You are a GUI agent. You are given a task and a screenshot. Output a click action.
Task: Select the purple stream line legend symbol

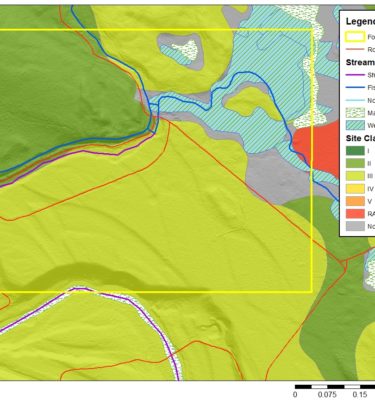pyautogui.click(x=355, y=75)
